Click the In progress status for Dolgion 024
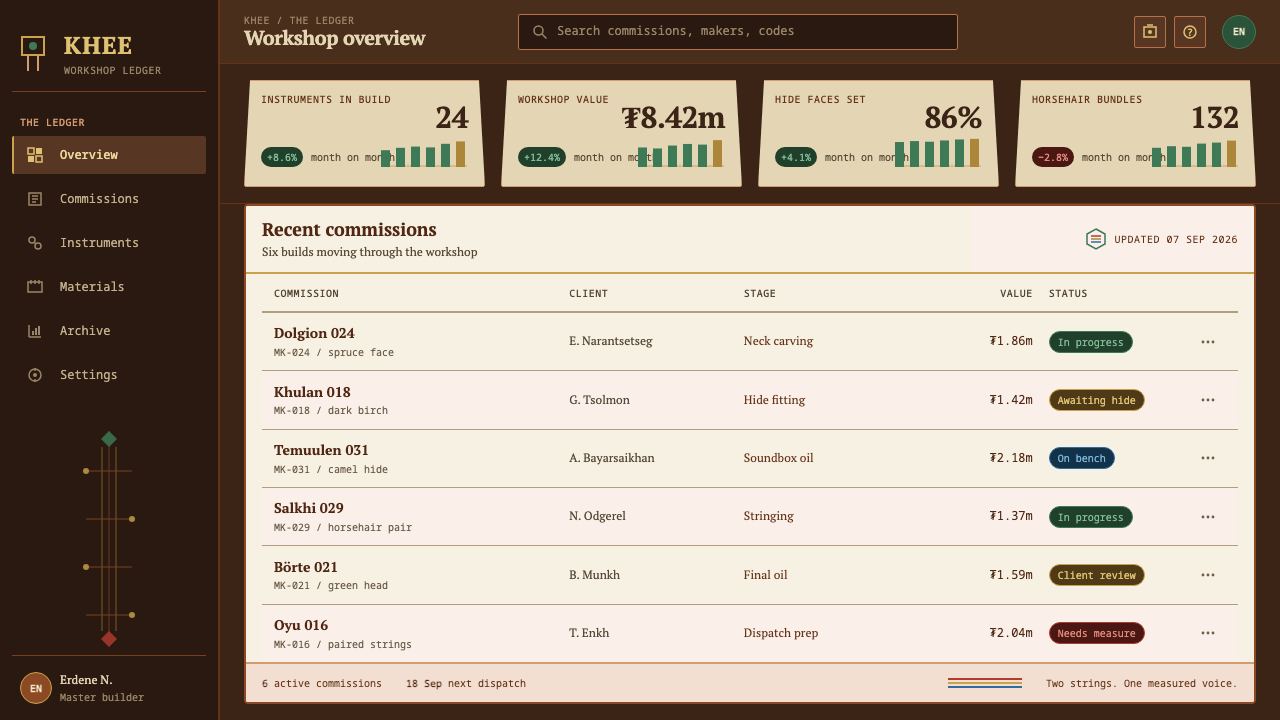The height and width of the screenshot is (720, 1280). click(x=1091, y=342)
